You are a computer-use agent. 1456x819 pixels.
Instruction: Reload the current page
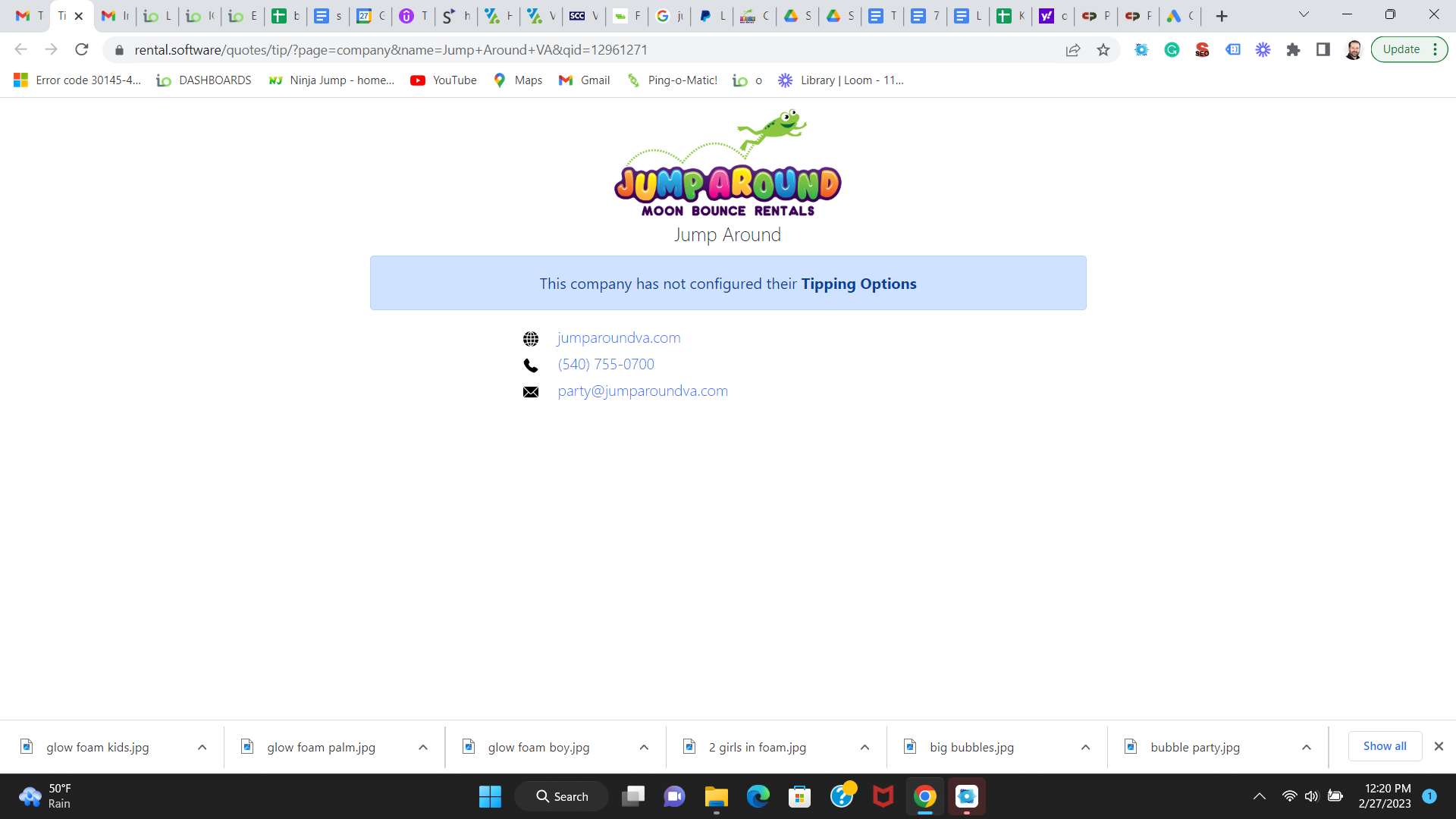[x=82, y=50]
